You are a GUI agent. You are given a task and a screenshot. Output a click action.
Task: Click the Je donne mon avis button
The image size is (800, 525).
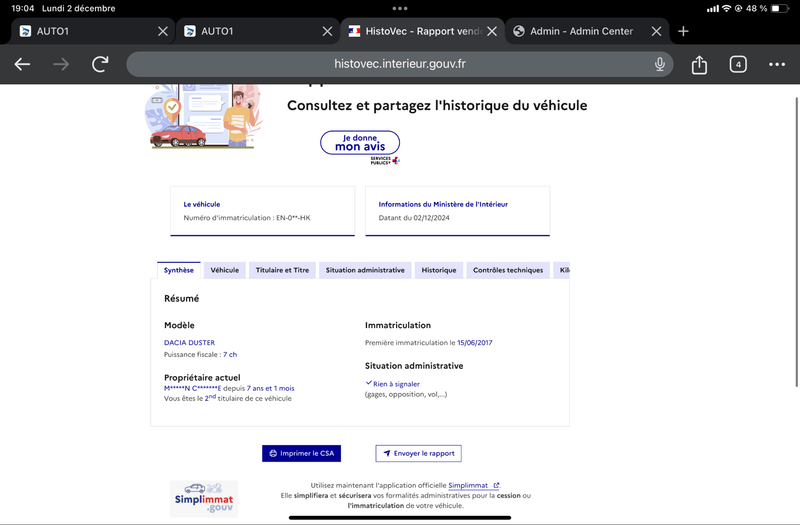[x=360, y=143]
